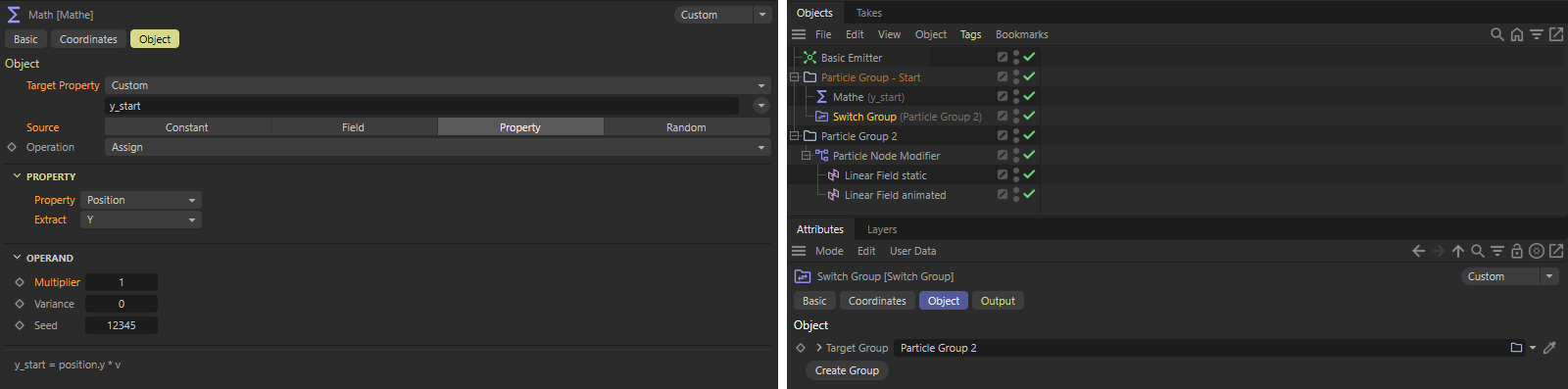Open the search icon in Objects manager
The height and width of the screenshot is (389, 1568).
1497,34
